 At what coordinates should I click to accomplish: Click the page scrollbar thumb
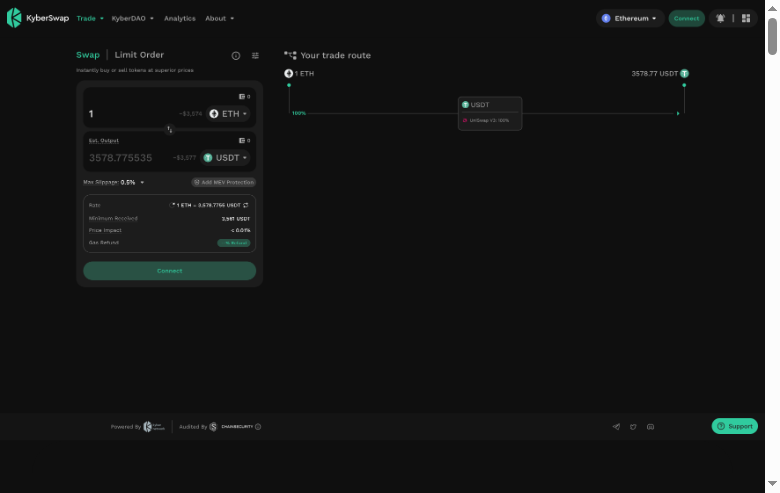[x=772, y=36]
